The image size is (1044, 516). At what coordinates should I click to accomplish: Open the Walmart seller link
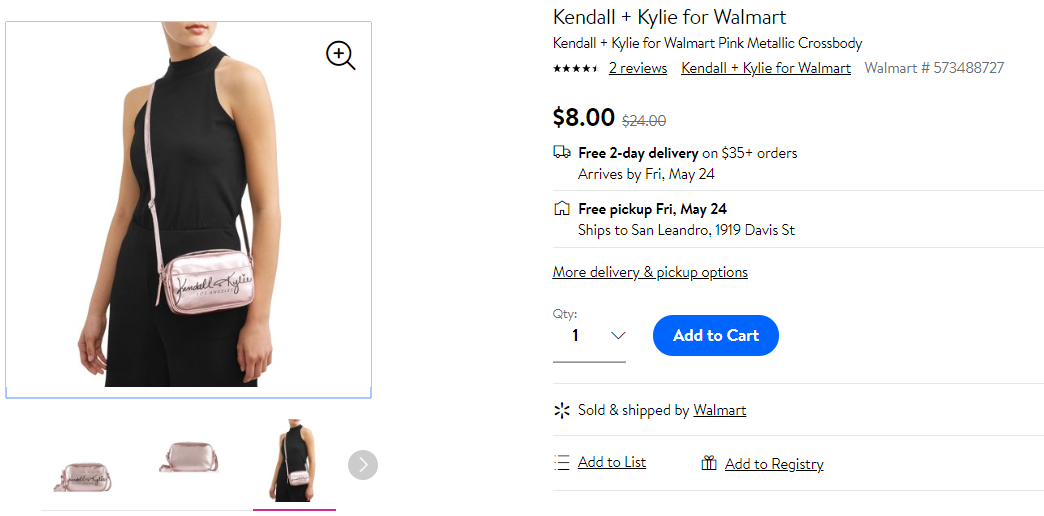[x=720, y=410]
